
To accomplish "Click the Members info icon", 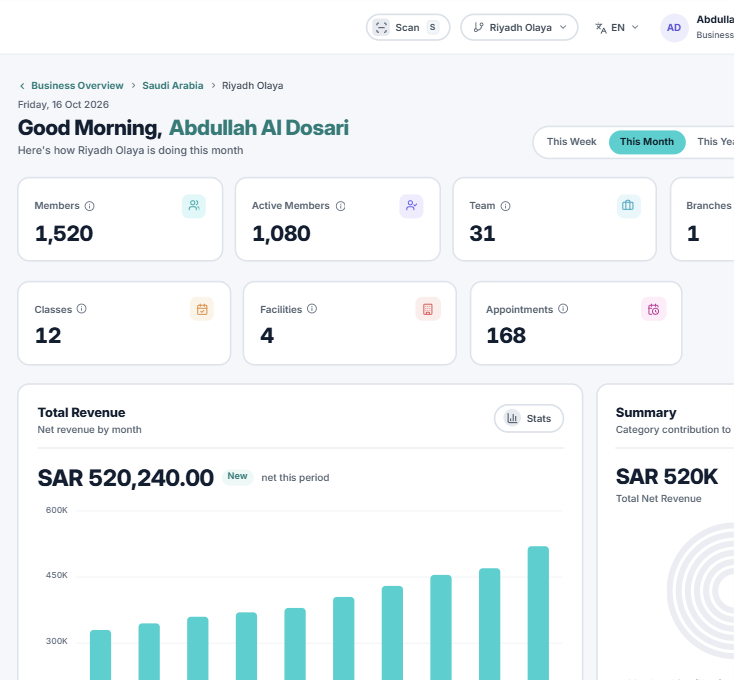I will click(89, 206).
